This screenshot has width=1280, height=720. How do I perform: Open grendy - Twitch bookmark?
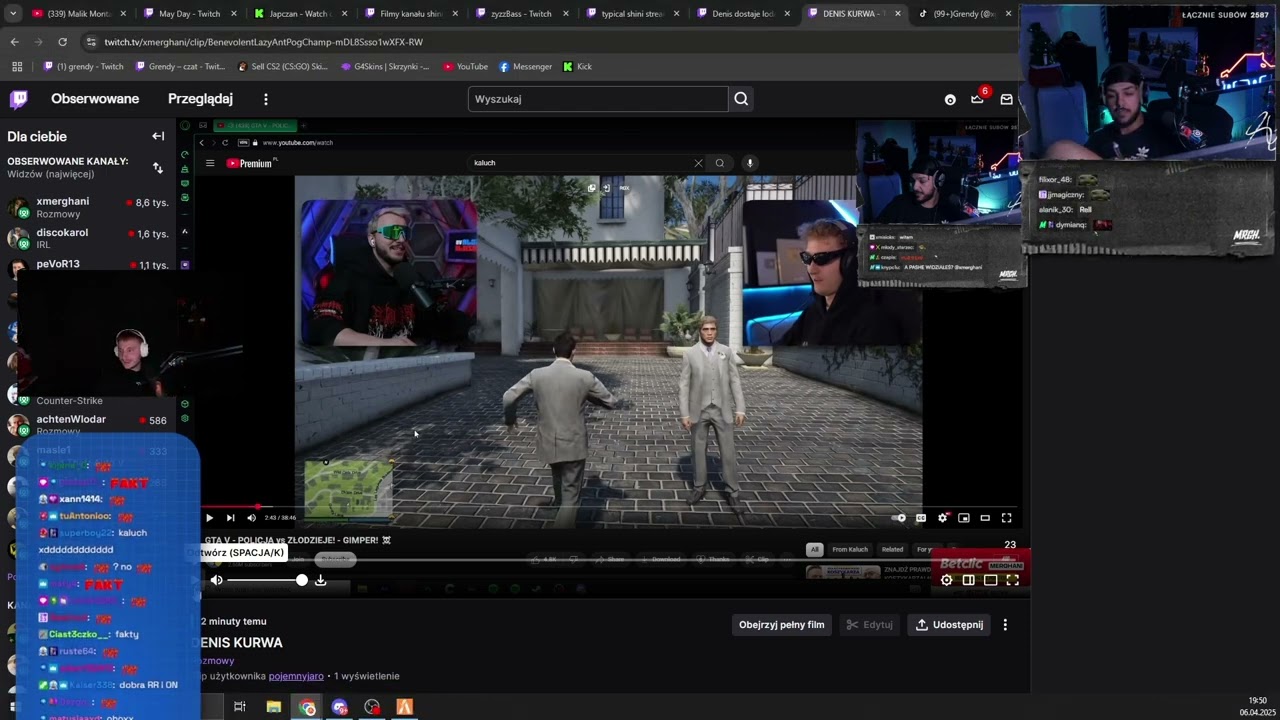[84, 67]
